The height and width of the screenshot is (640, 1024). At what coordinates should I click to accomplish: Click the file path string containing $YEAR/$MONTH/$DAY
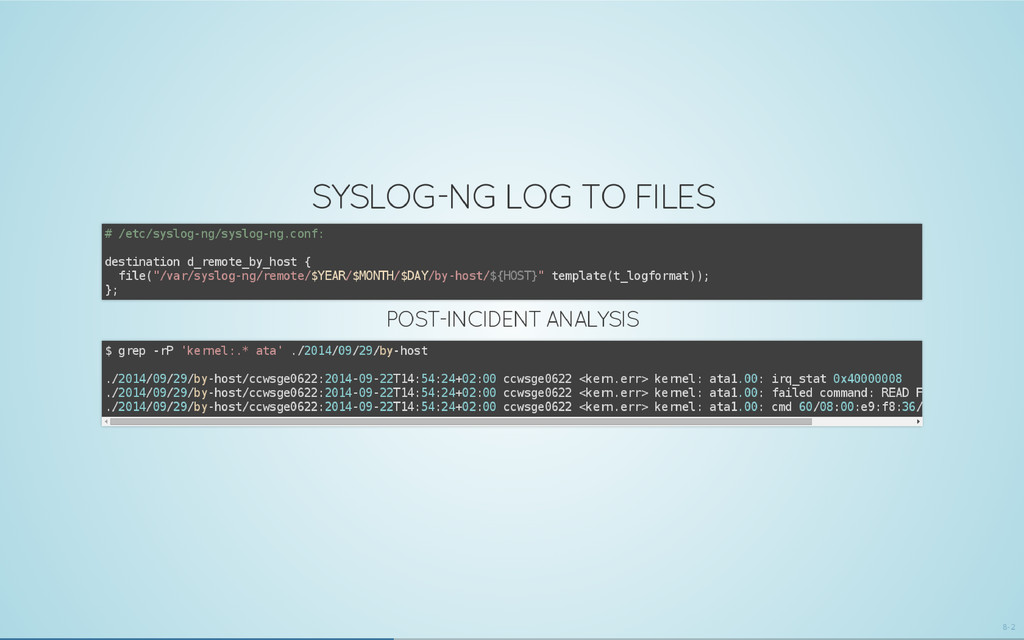point(348,276)
